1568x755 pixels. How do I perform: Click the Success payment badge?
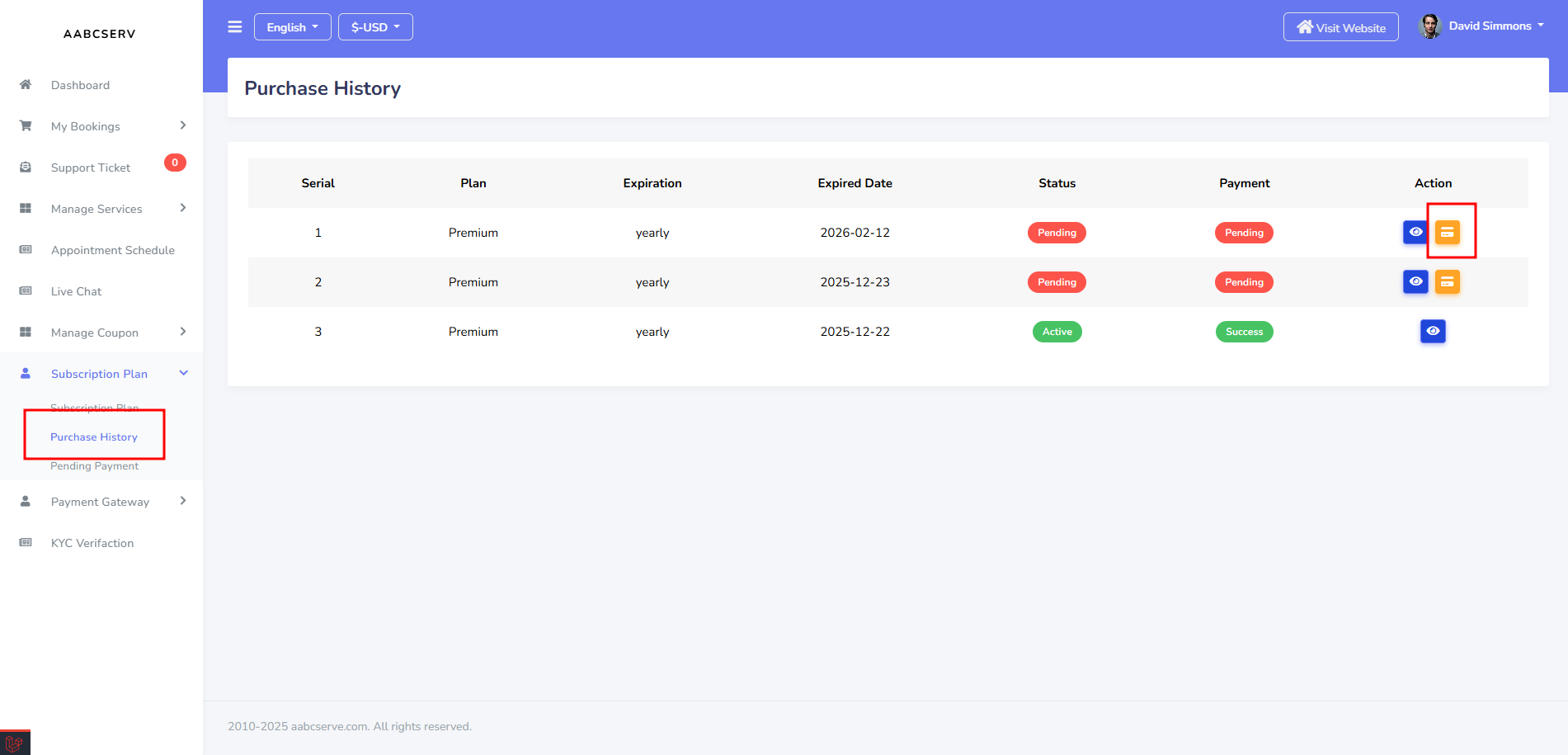coord(1244,332)
